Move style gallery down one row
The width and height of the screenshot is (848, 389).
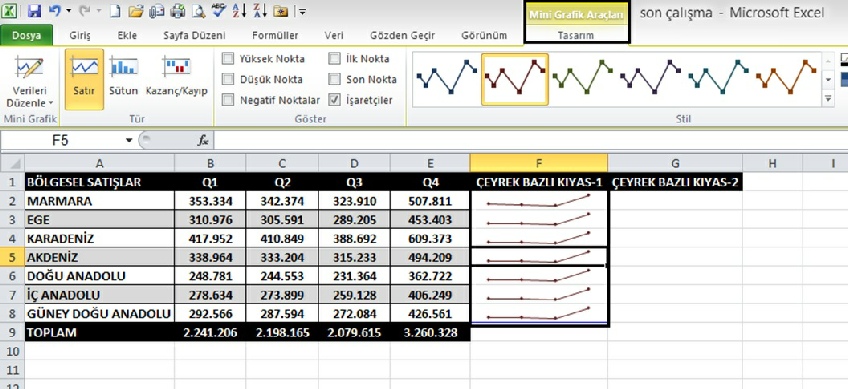(828, 79)
